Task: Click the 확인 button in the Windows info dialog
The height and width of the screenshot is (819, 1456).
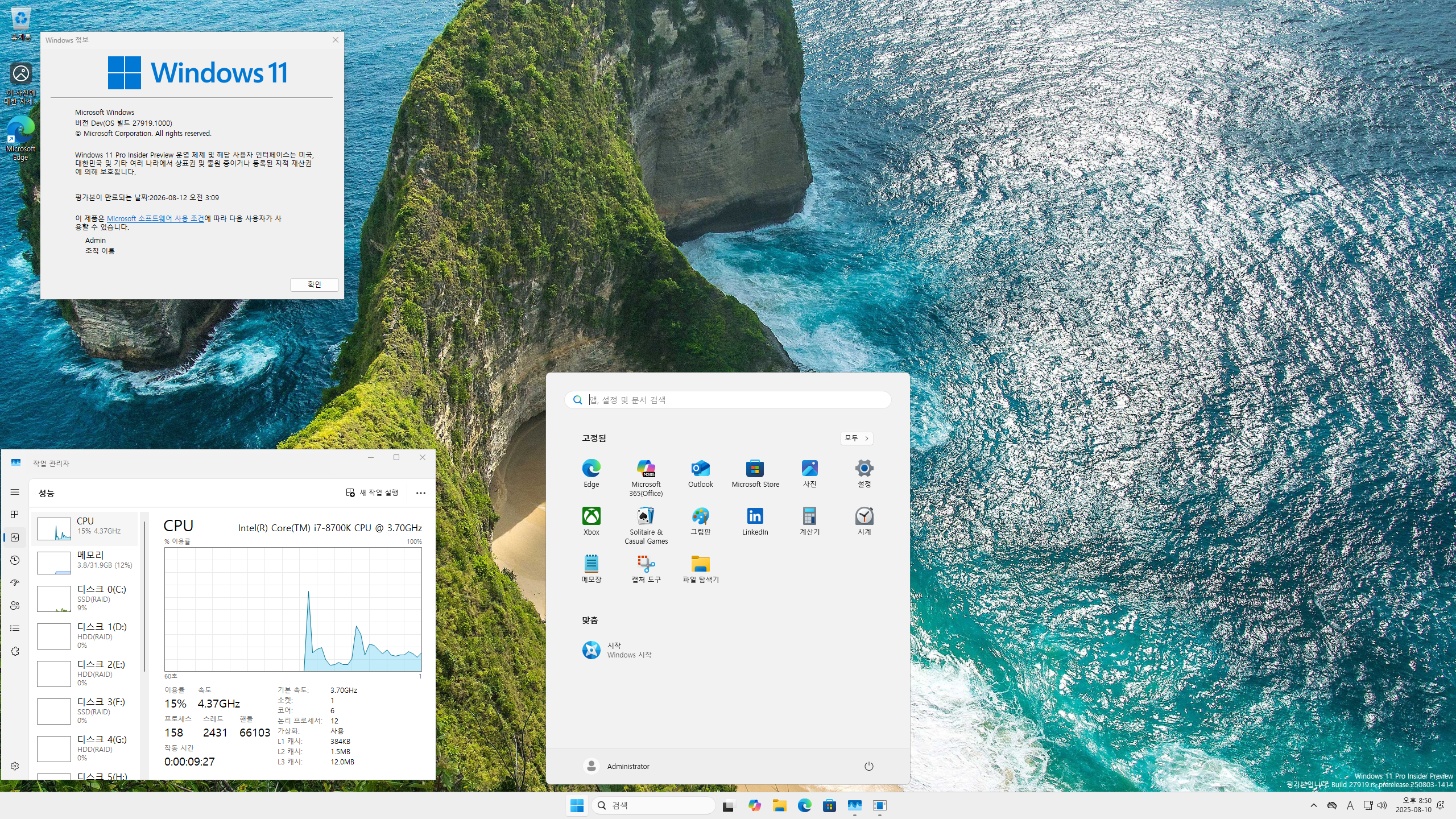Action: [x=314, y=284]
